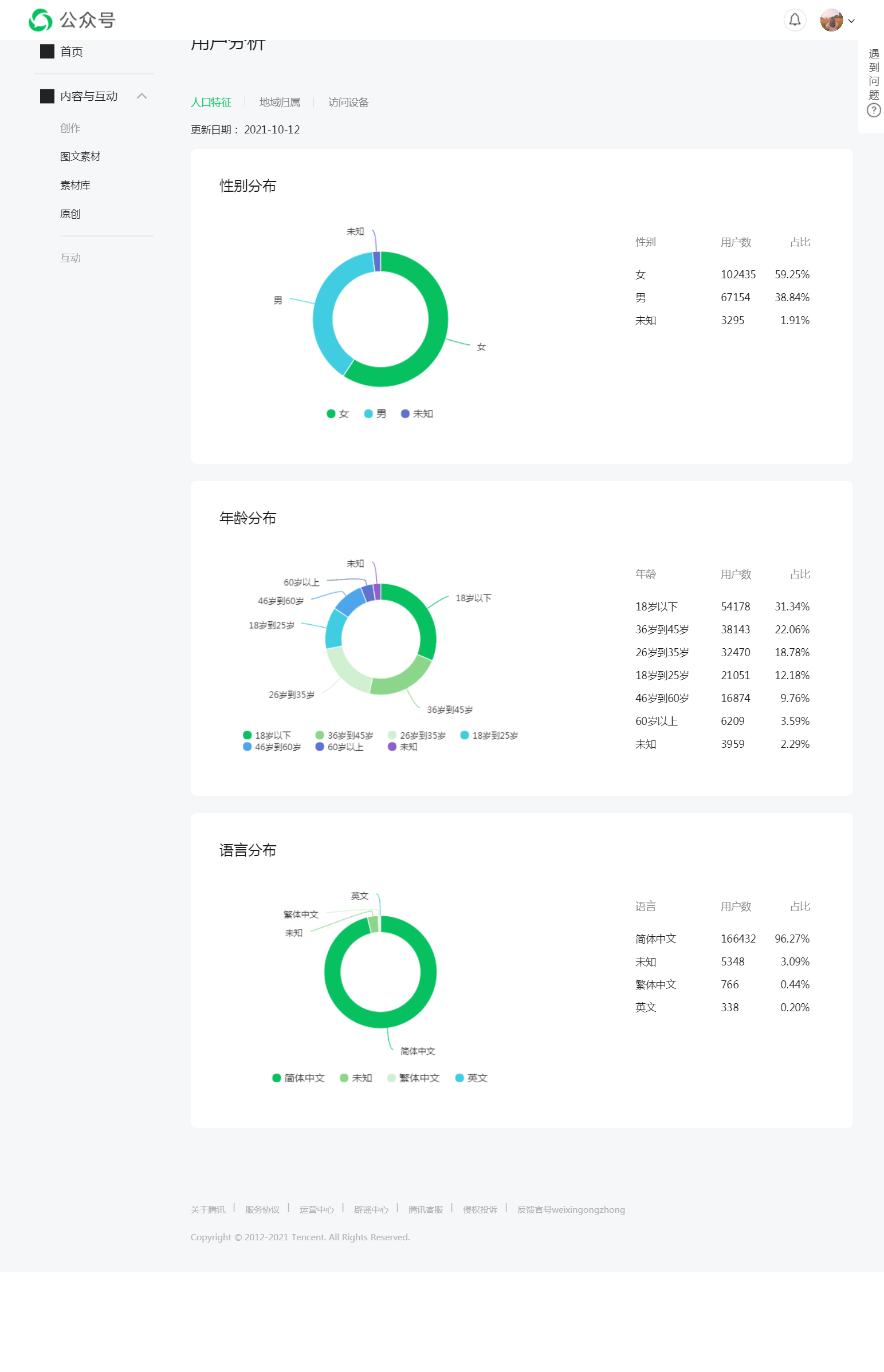Click the 首页 sidebar icon
884x1372 pixels.
(x=47, y=52)
